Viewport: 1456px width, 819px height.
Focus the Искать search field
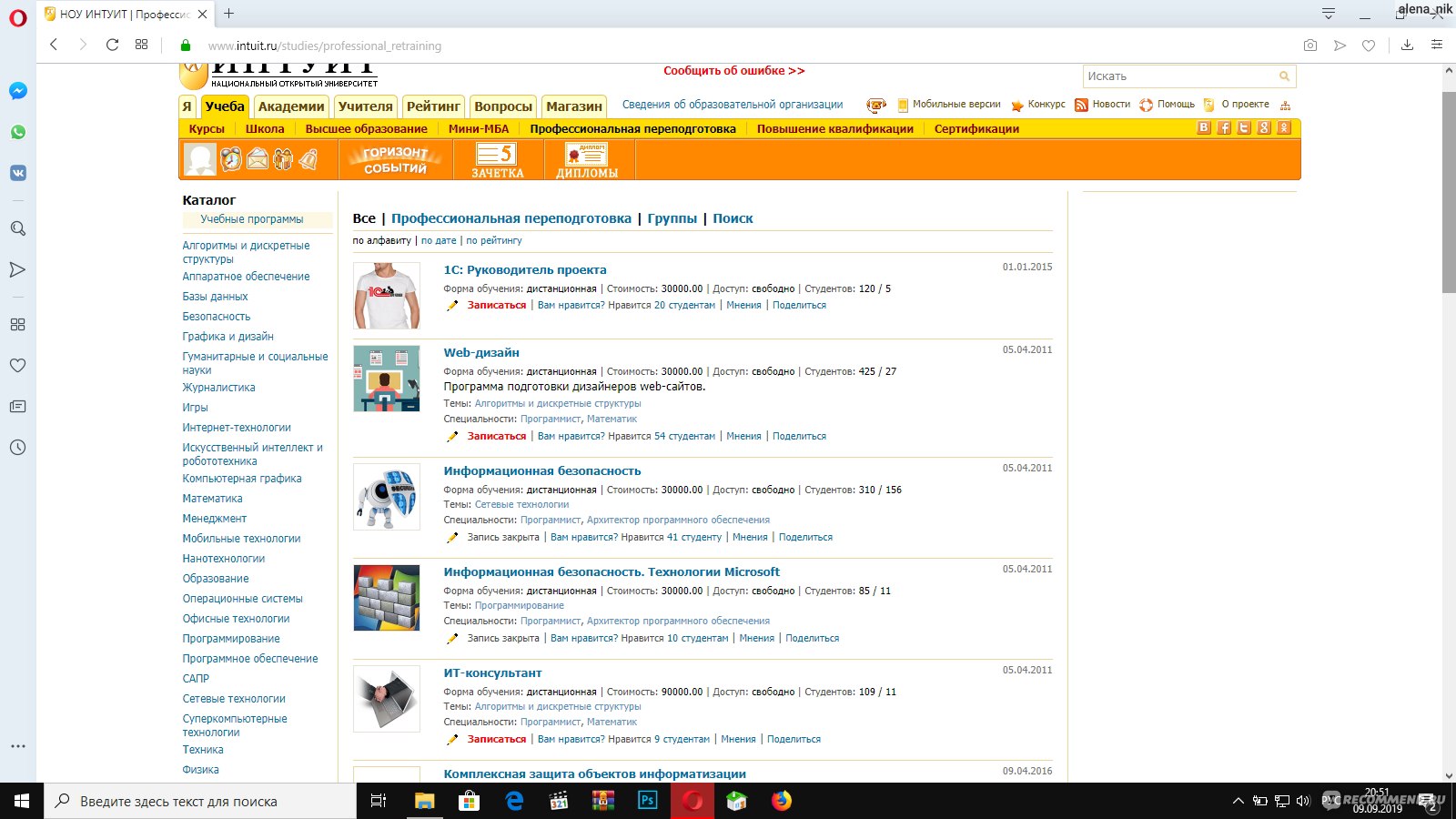click(x=1180, y=76)
